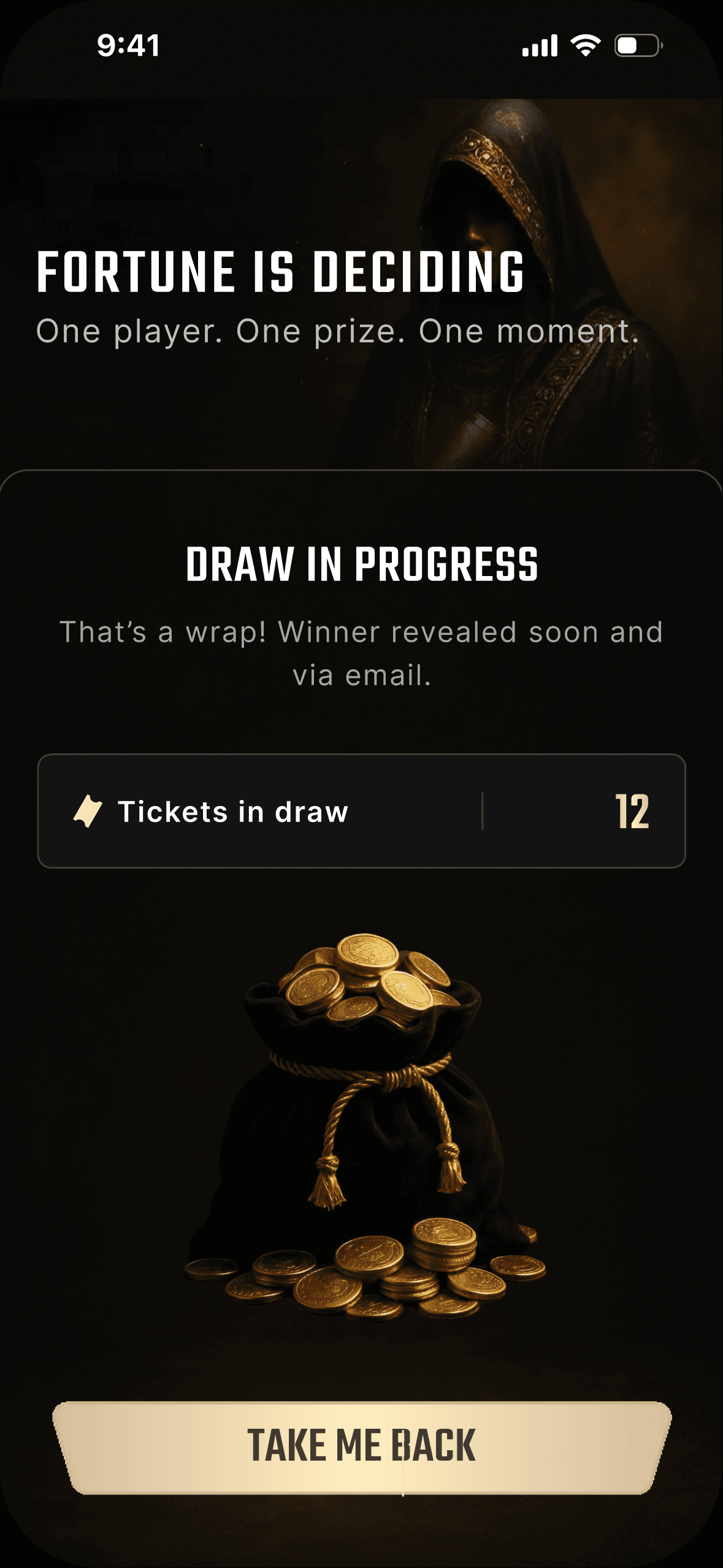
Task: Tap the golden ticket icon
Action: 88,811
